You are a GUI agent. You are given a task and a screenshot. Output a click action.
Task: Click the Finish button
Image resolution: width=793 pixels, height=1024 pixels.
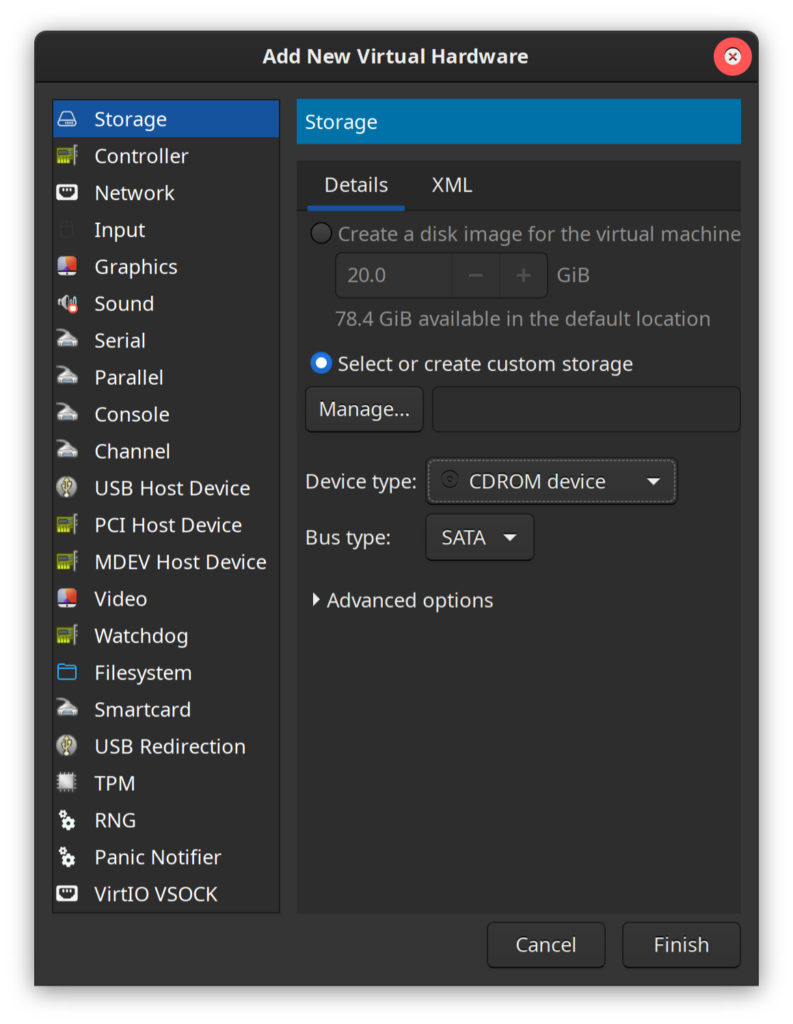(x=681, y=945)
